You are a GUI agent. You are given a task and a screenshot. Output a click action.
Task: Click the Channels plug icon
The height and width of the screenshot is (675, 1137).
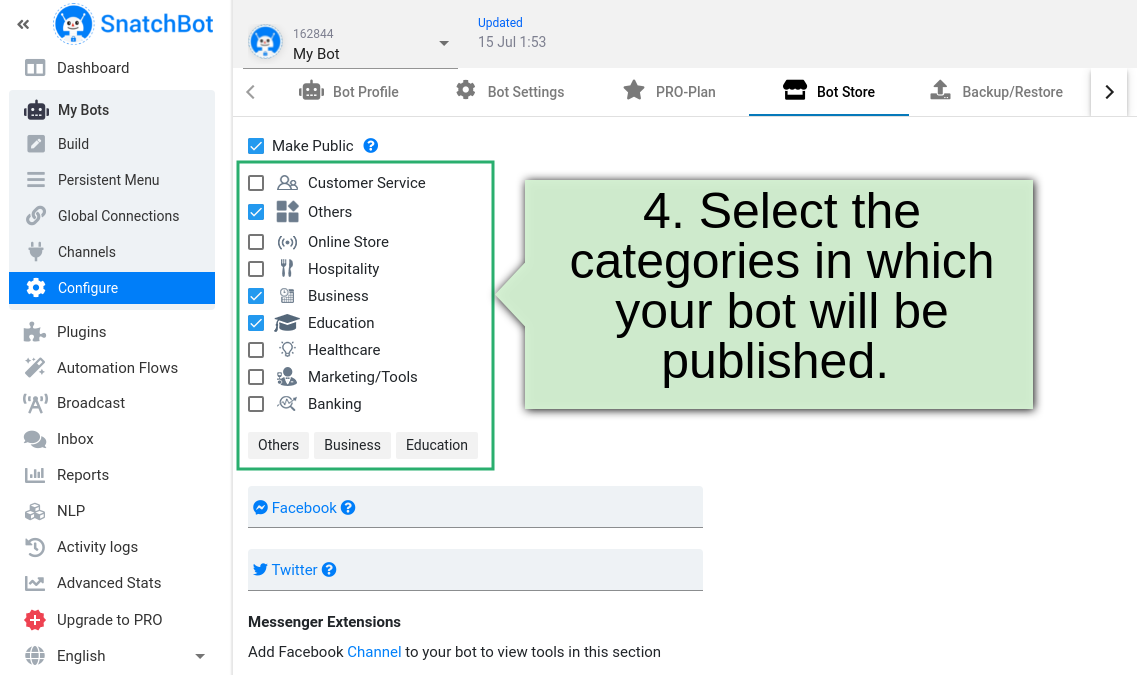(x=36, y=252)
